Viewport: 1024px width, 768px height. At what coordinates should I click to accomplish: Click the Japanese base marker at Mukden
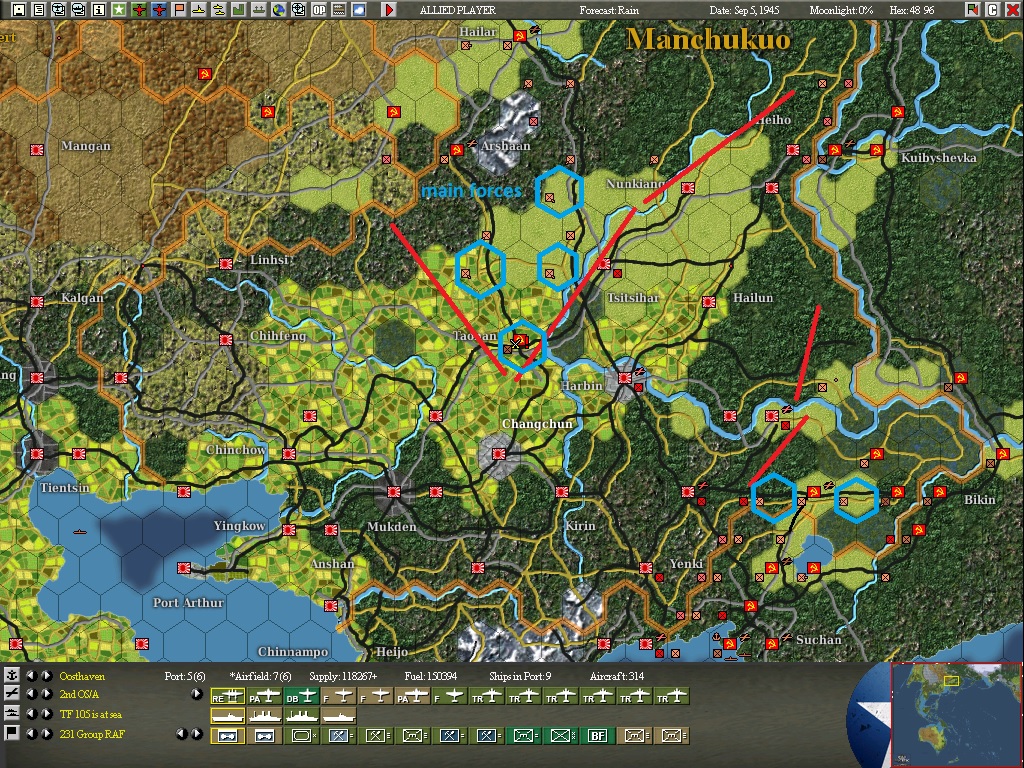click(x=393, y=492)
